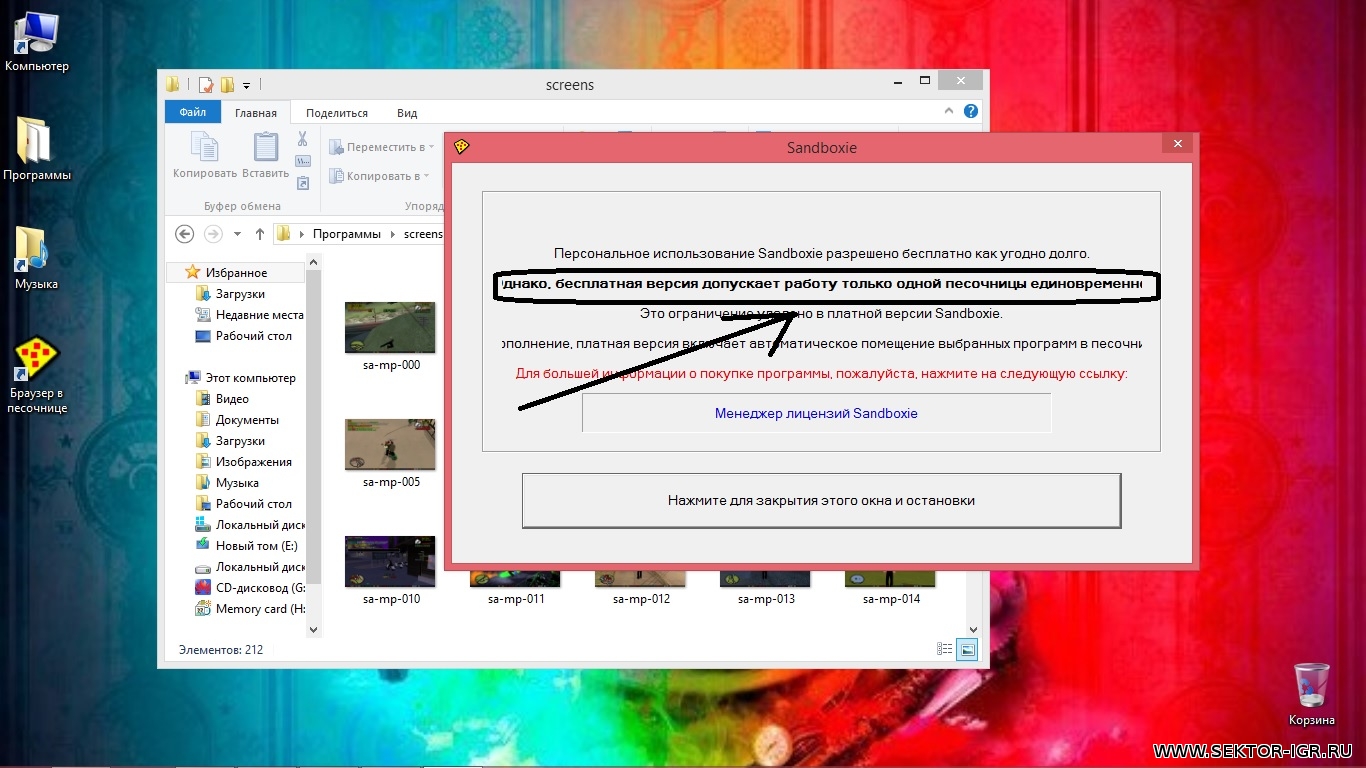Screen dimensions: 1366x768
Task: Click the sa-mp-011 file name
Action: click(x=516, y=599)
